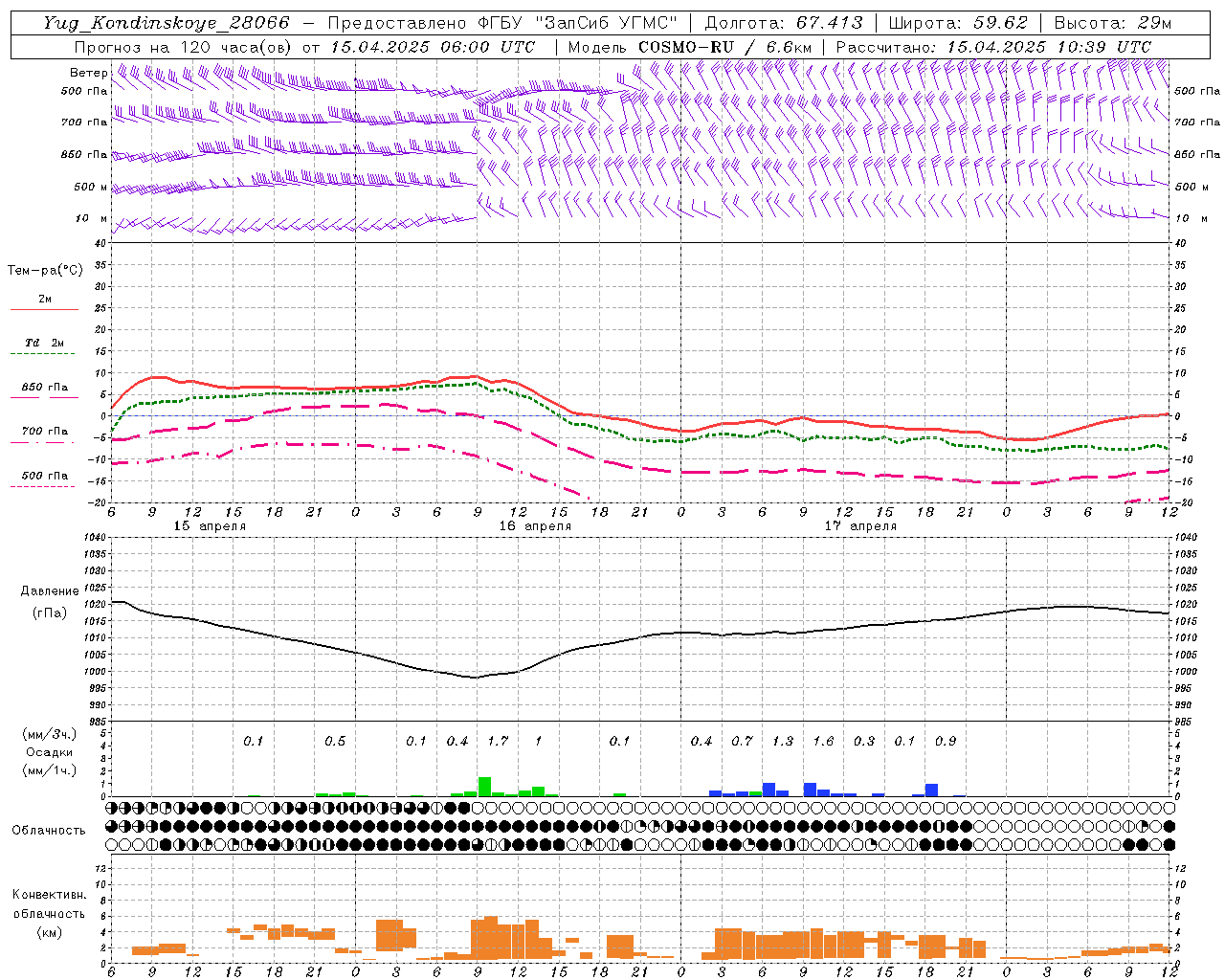This screenshot has height=980, width=1225.
Task: Click the 0.5 precipitation value
Action: pos(334,741)
